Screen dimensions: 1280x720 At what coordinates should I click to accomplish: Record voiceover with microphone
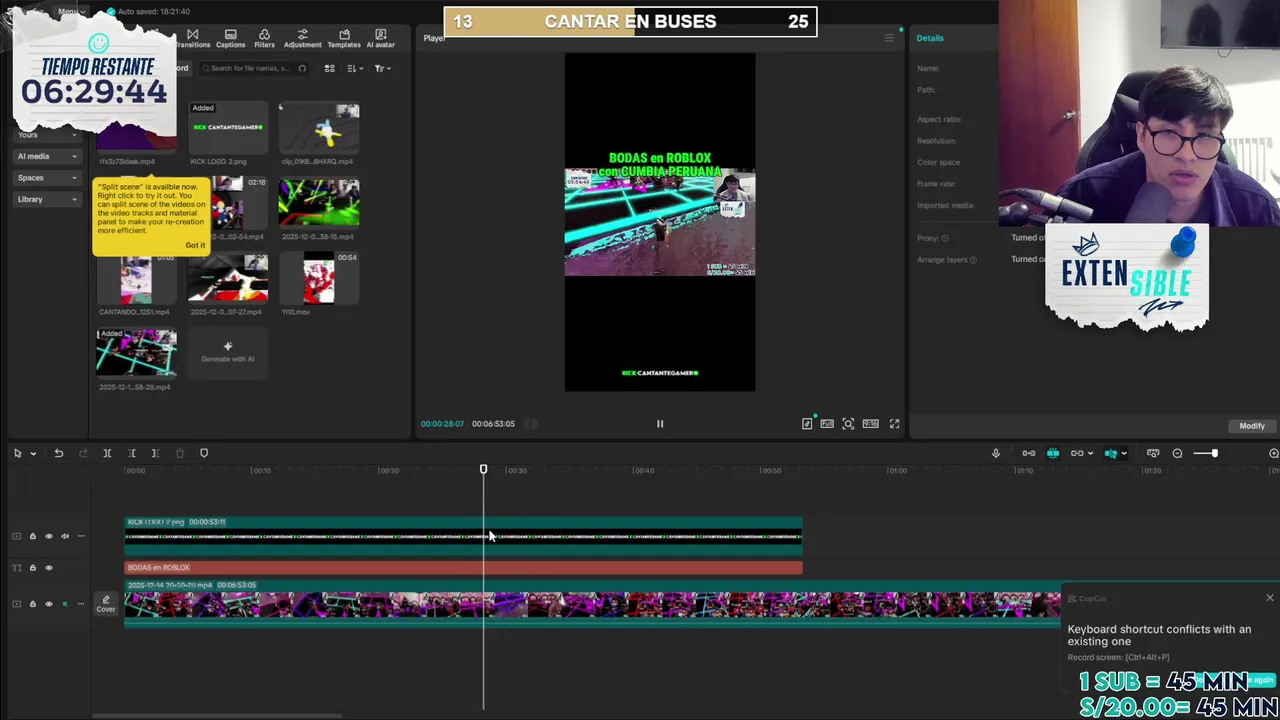click(x=996, y=454)
